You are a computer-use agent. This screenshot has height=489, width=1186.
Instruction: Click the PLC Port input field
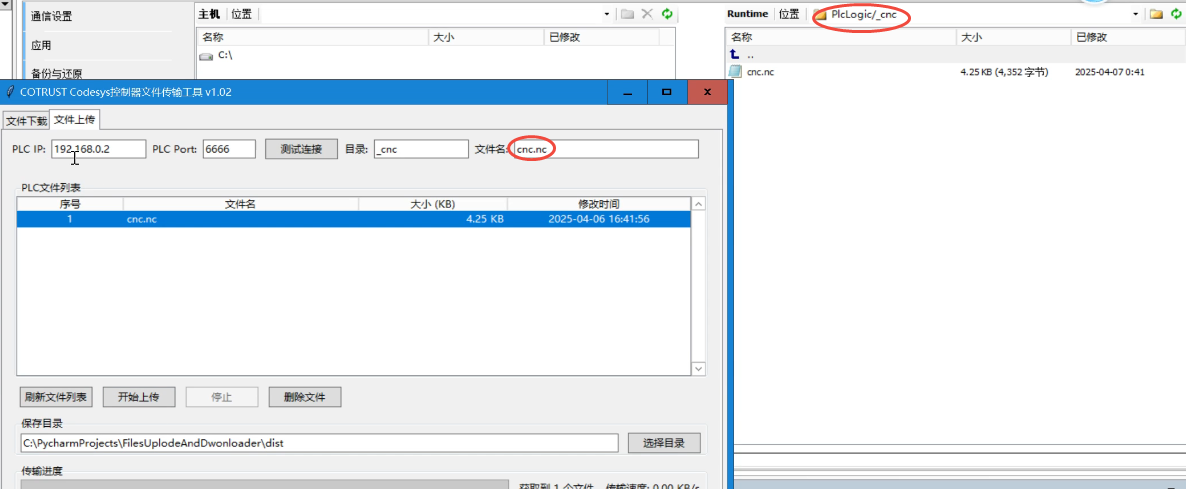coord(229,149)
